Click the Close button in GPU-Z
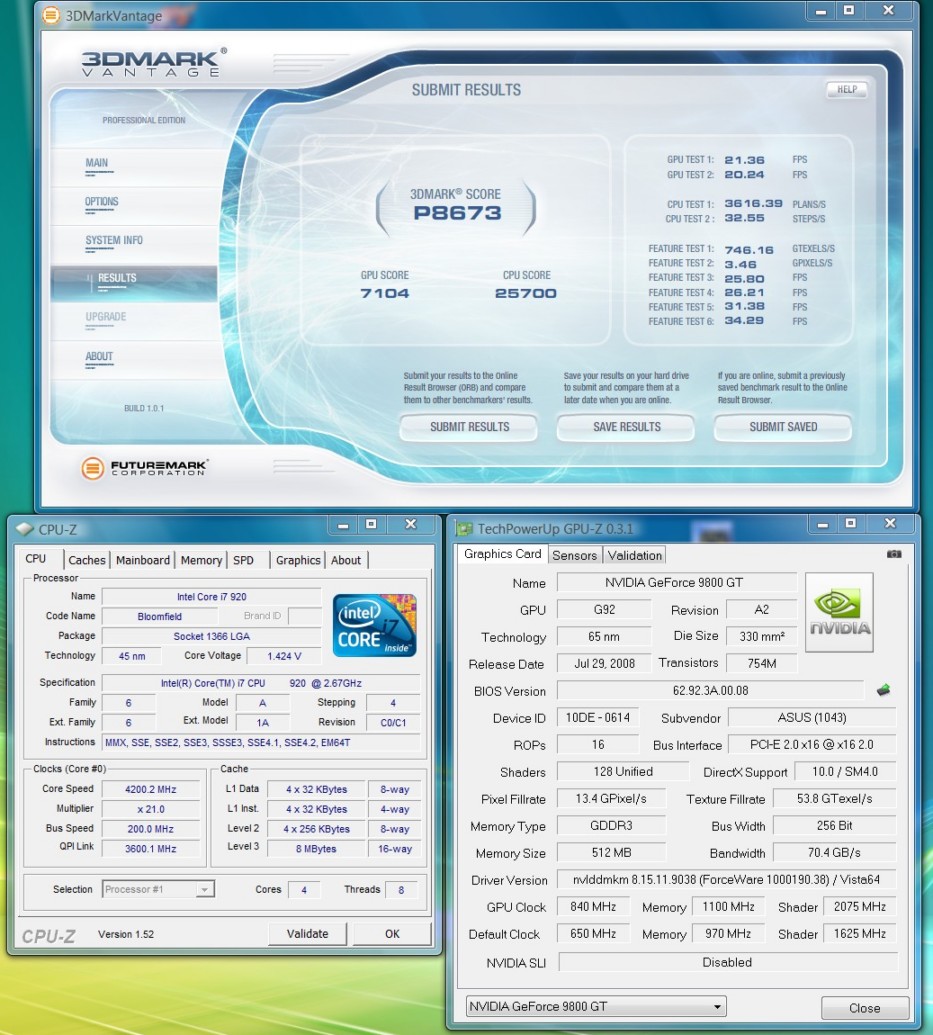This screenshot has height=1035, width=933. point(865,1008)
